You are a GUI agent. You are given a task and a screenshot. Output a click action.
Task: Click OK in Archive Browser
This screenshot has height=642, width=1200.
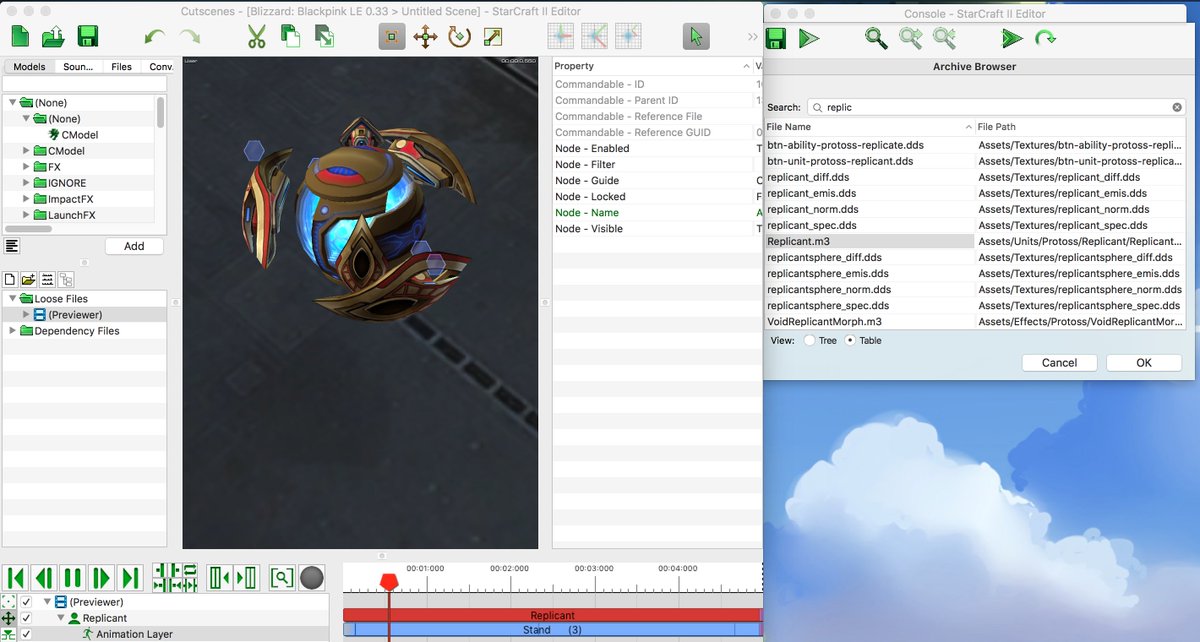[x=1144, y=363]
